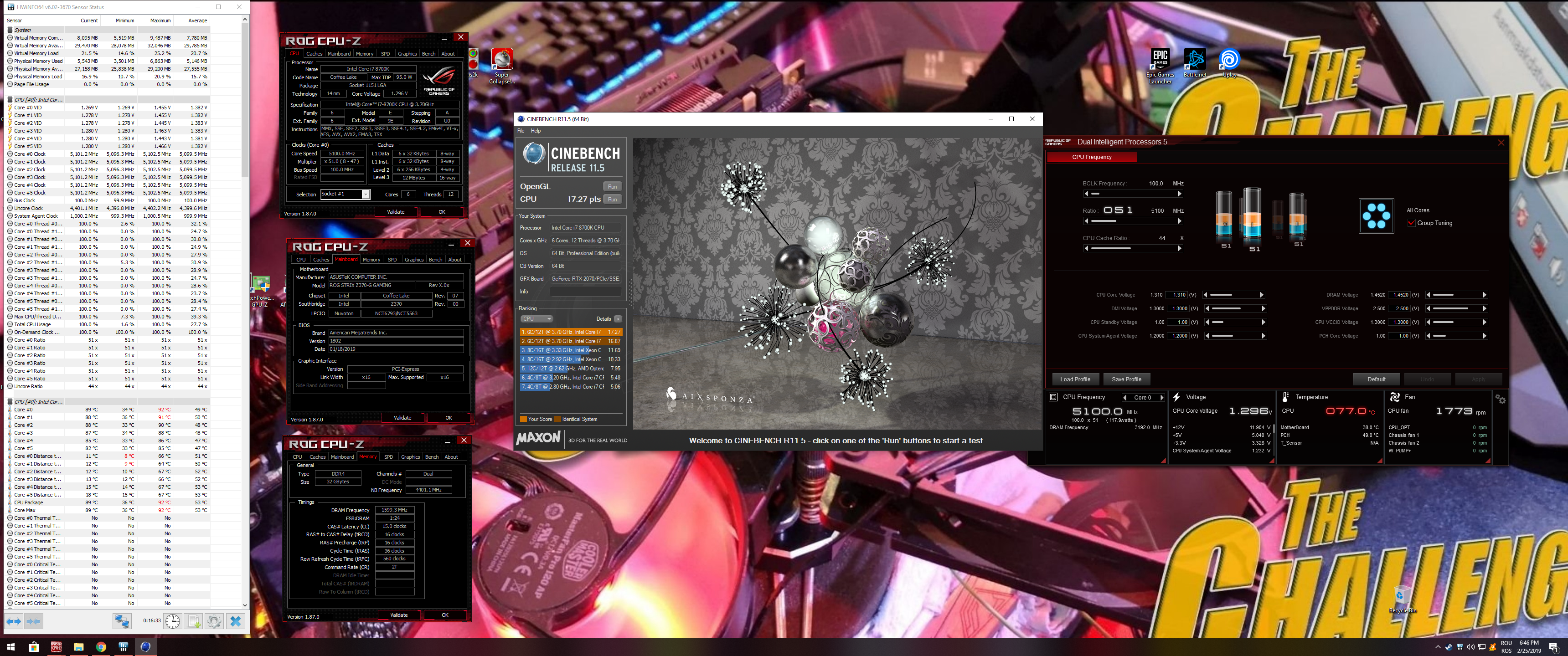Image resolution: width=1568 pixels, height=656 pixels.
Task: Open Super Collapse desktop shortcut
Action: tap(501, 67)
